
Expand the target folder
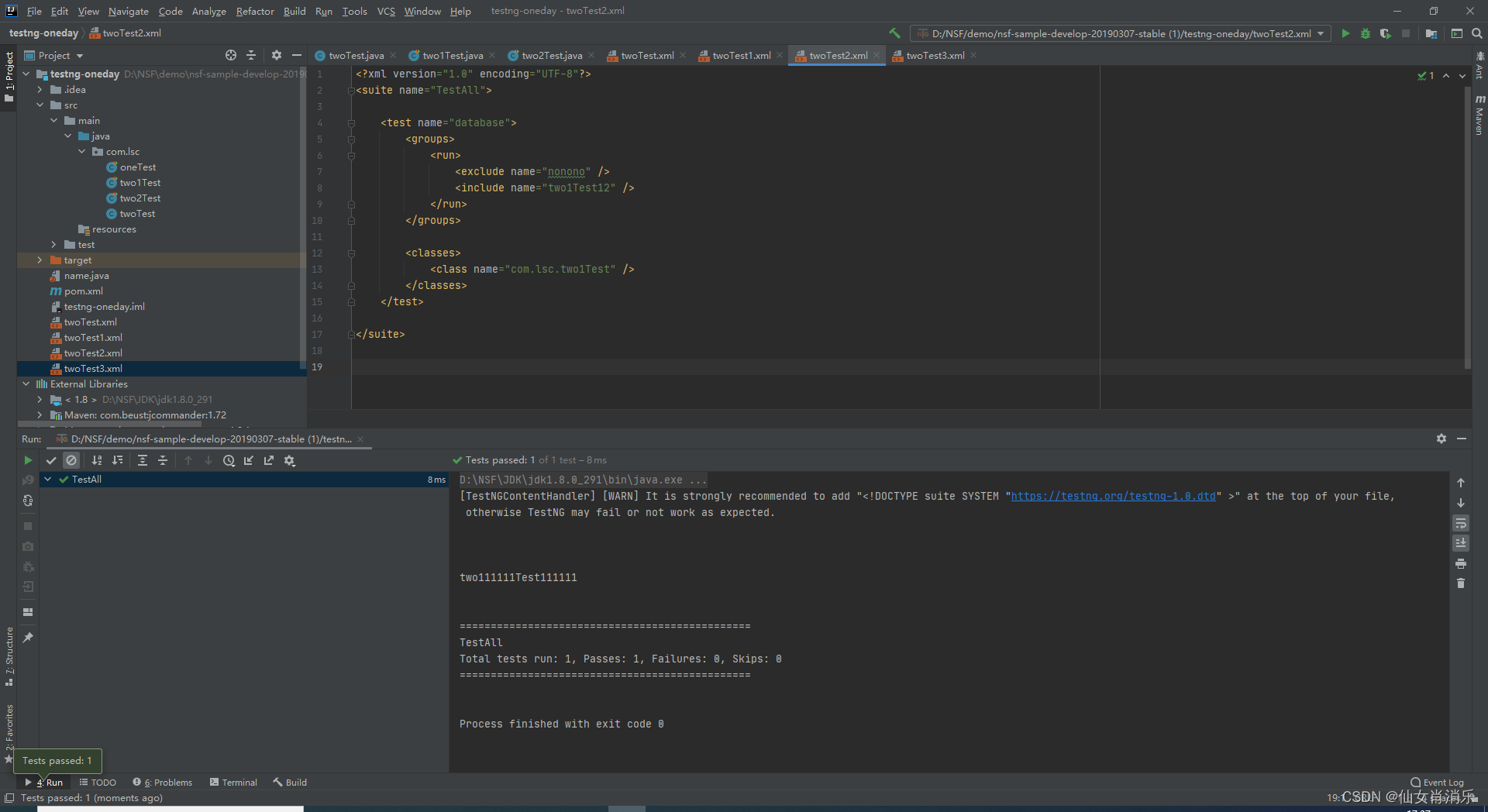(x=40, y=260)
